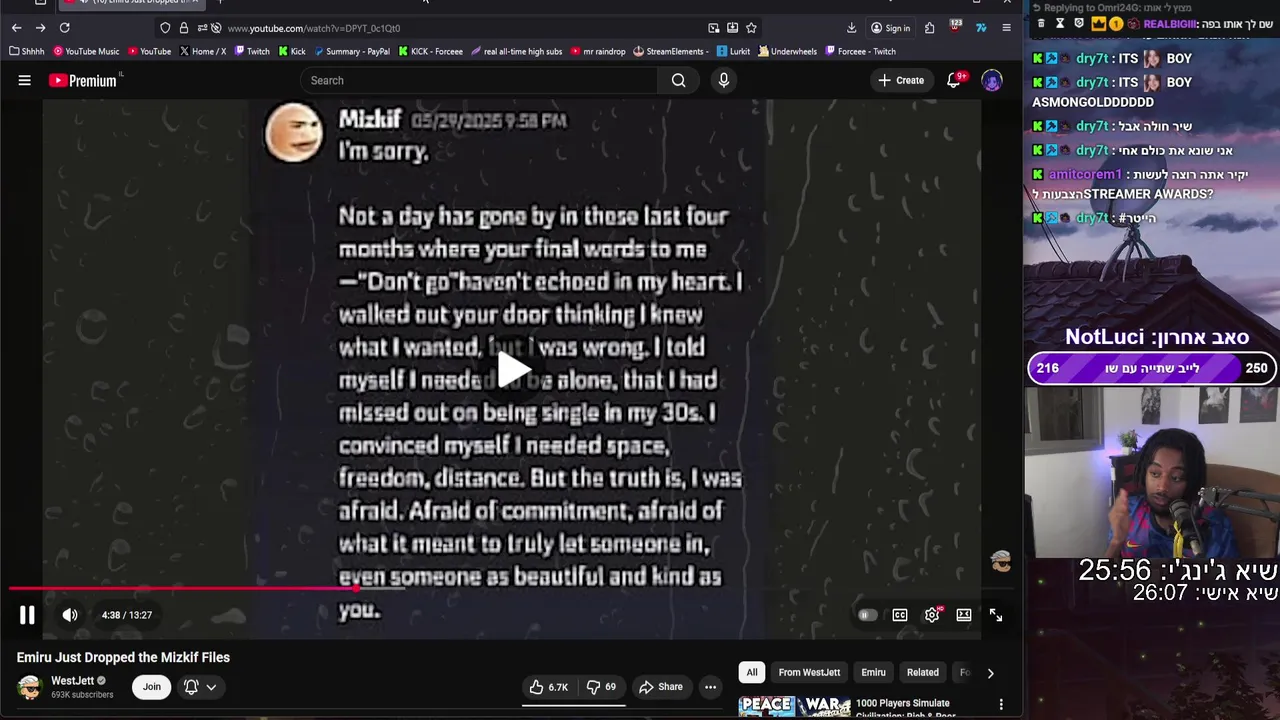Select the From WestJett chip
Image resolution: width=1280 pixels, height=720 pixels.
[x=809, y=673]
